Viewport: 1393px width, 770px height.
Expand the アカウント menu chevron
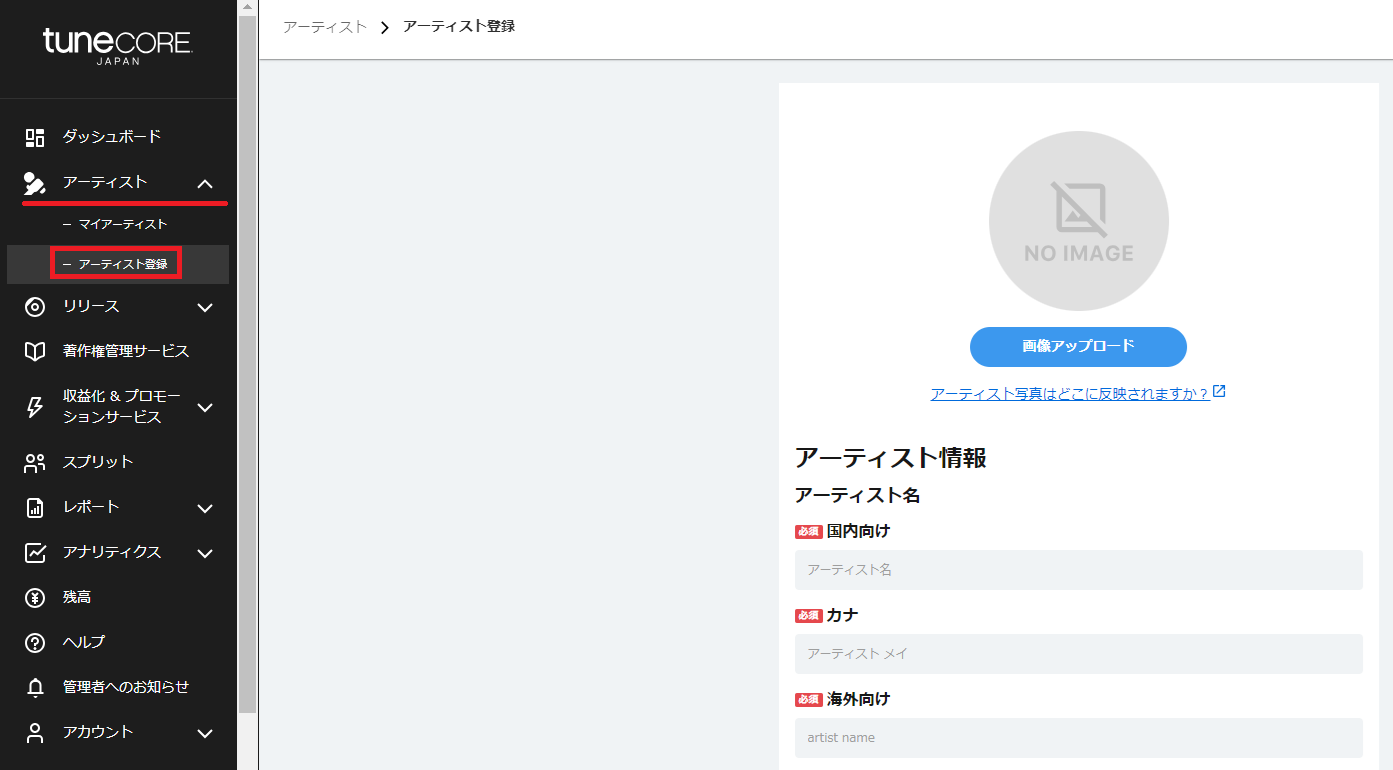(205, 732)
